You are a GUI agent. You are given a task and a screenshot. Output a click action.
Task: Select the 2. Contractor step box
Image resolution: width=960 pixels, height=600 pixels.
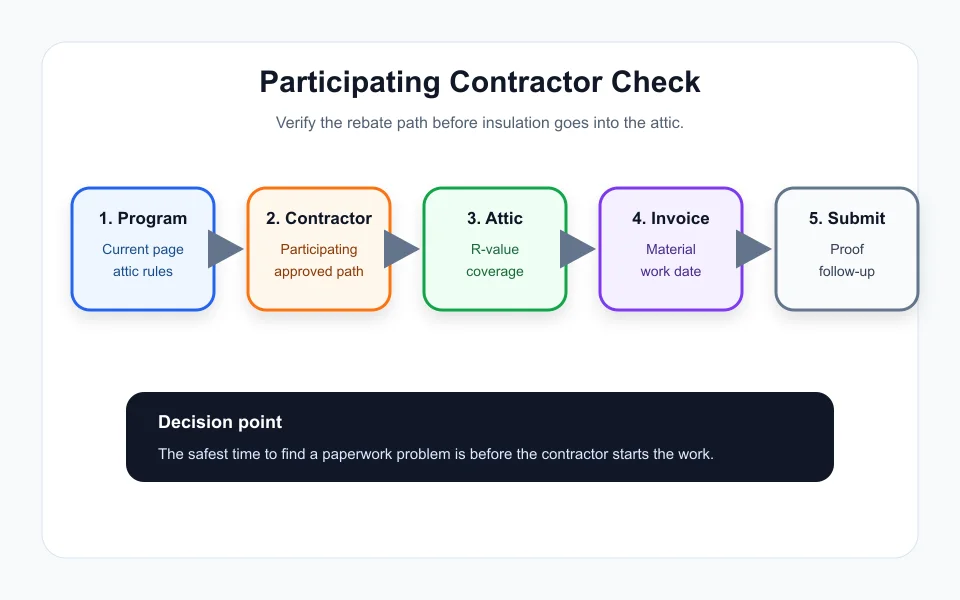pyautogui.click(x=319, y=249)
